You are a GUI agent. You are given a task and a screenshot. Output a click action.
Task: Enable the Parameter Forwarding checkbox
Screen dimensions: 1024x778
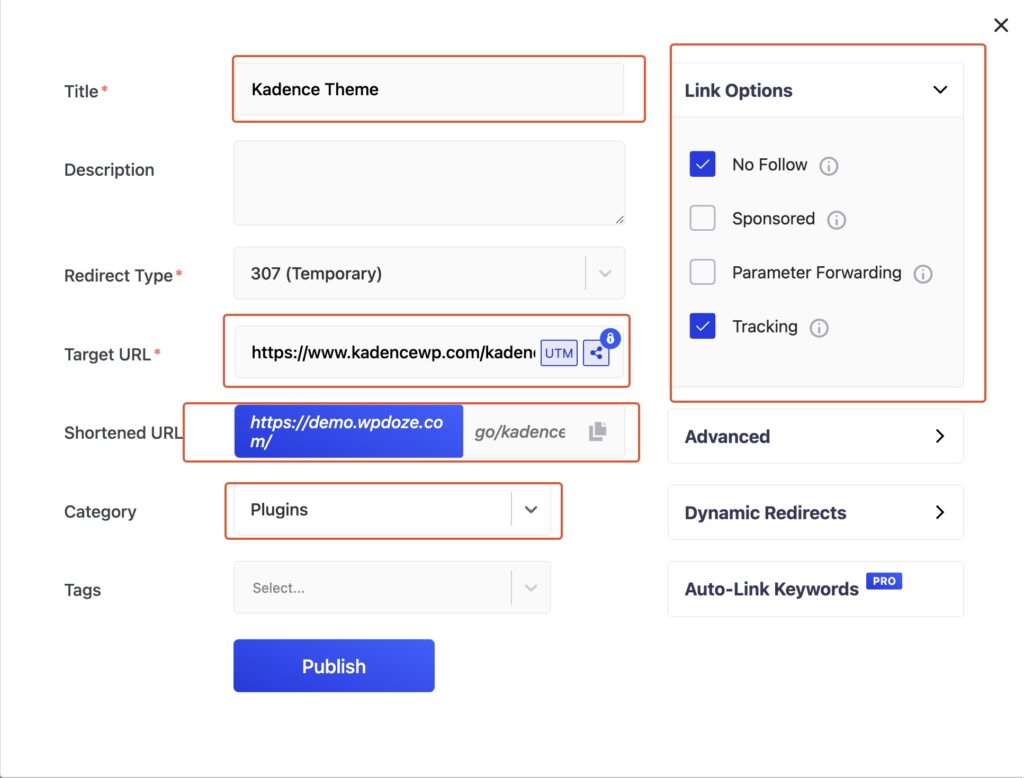(702, 272)
